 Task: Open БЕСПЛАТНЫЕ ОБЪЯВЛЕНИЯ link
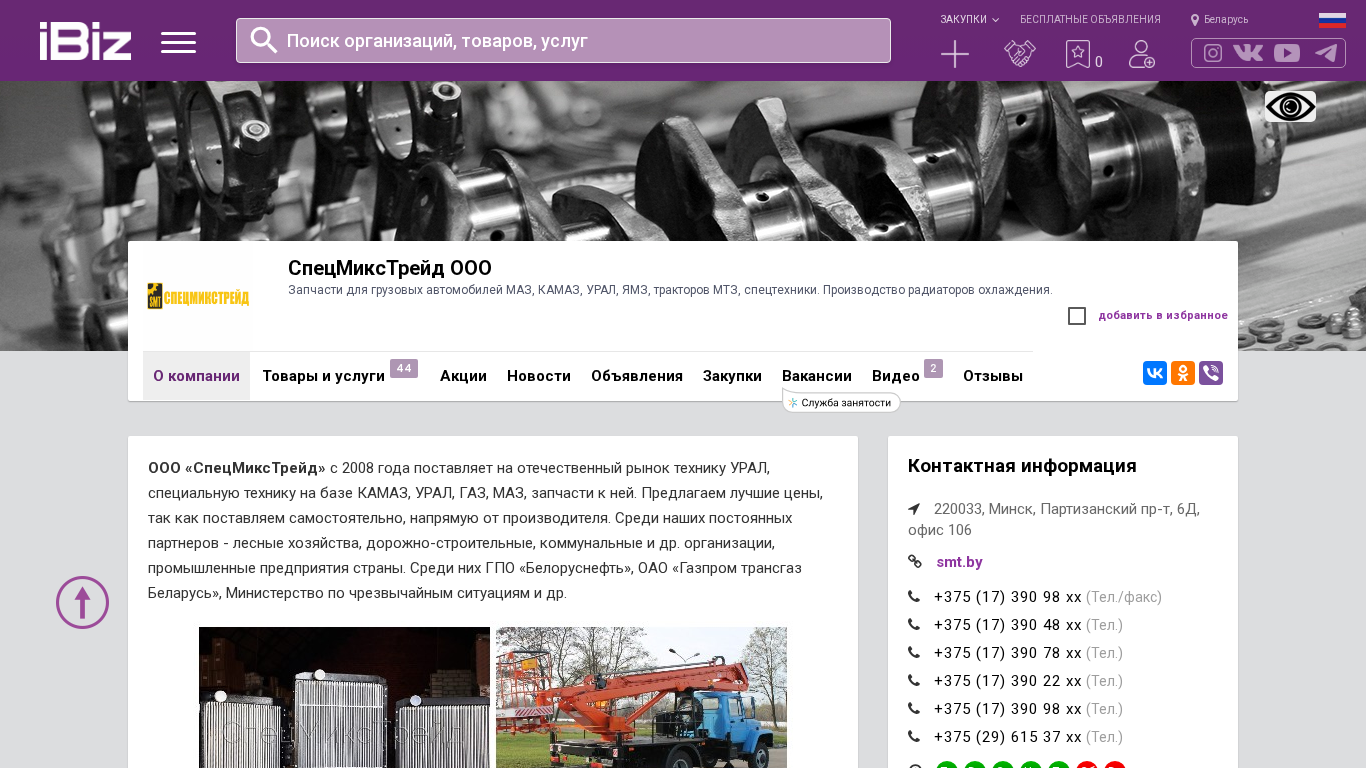pos(1090,20)
